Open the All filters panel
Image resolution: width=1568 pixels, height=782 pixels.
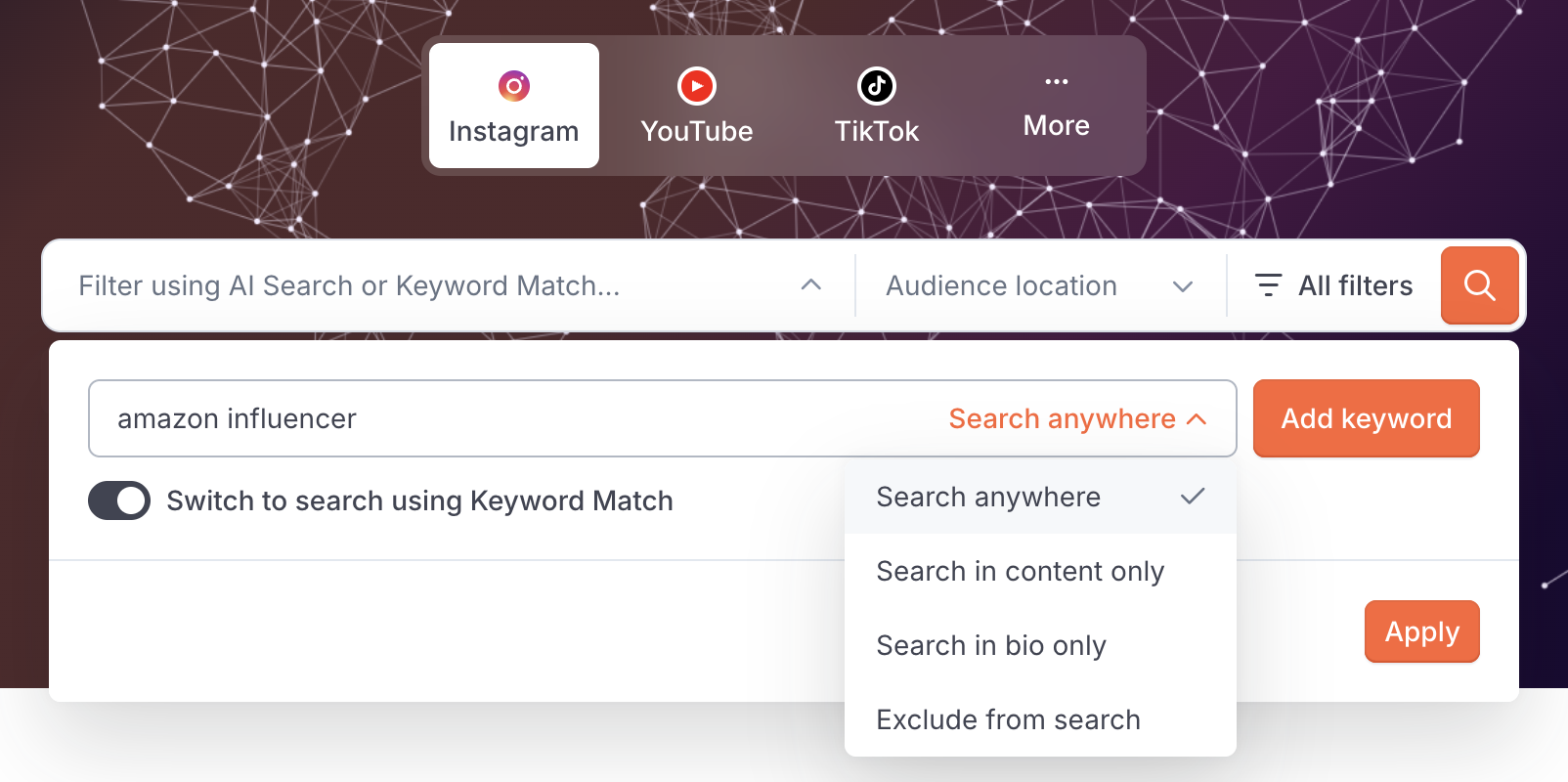click(1333, 285)
